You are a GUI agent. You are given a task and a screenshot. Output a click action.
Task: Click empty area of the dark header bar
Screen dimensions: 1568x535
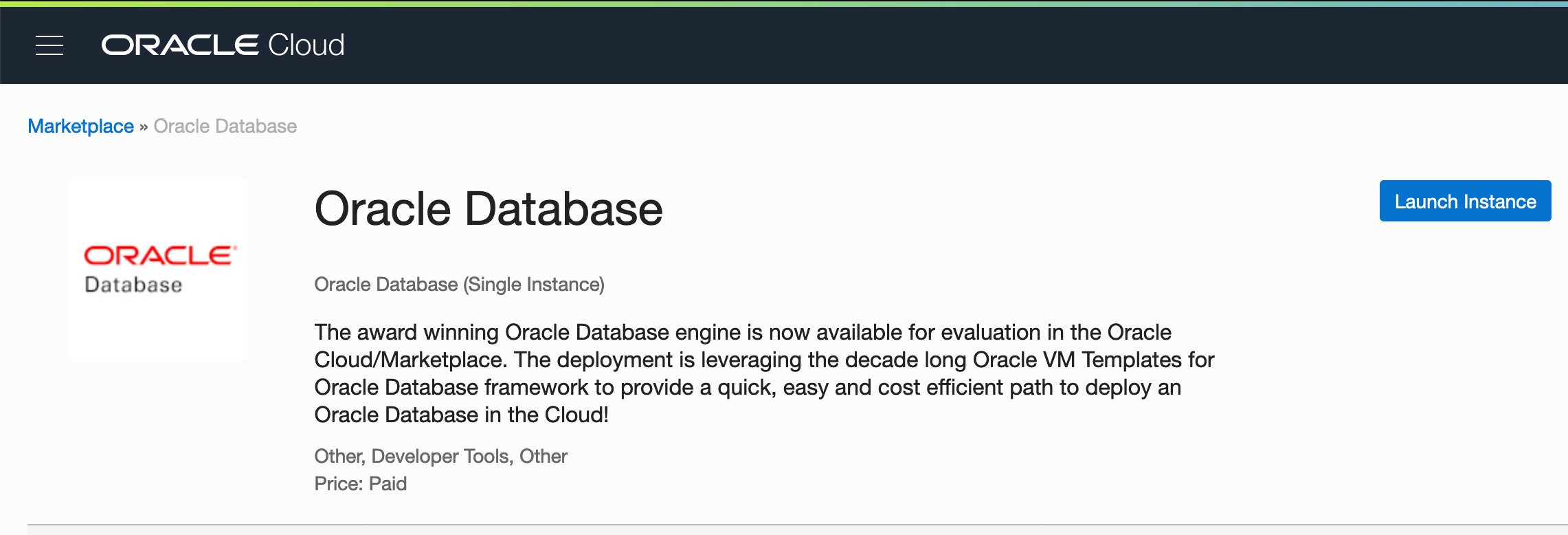point(893,45)
